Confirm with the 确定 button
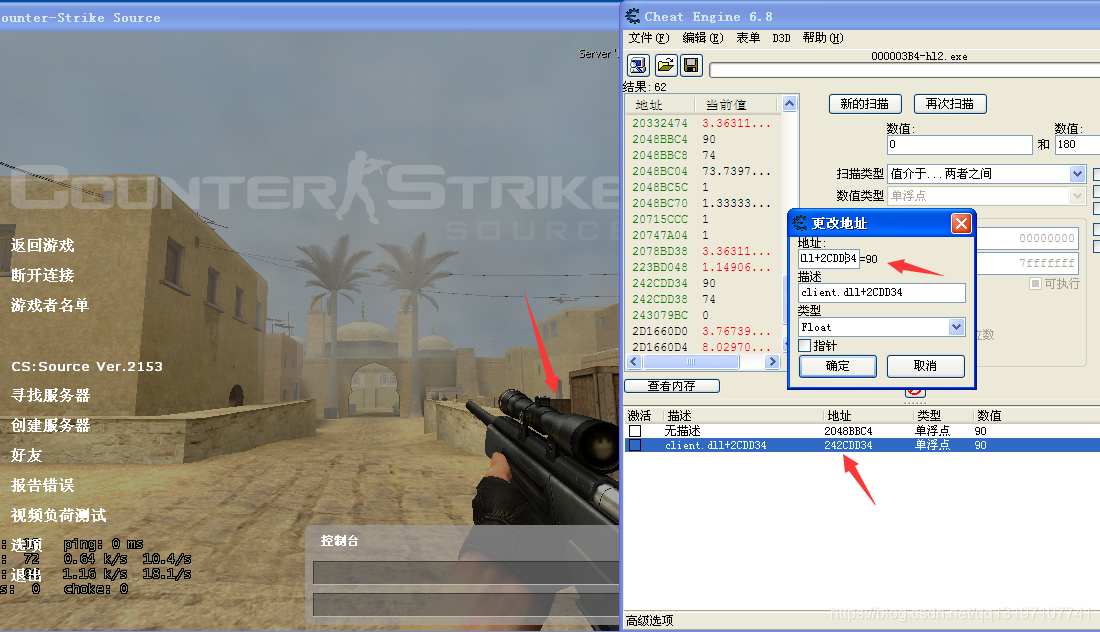 [x=838, y=366]
